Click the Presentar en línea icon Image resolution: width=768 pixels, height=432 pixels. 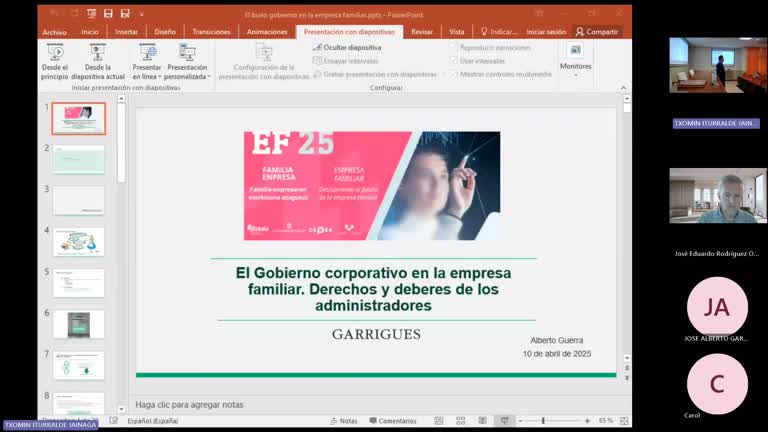pyautogui.click(x=147, y=53)
